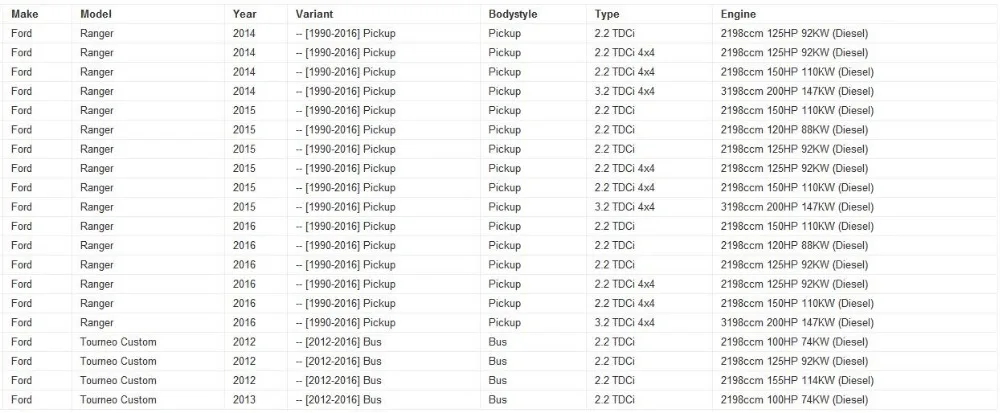Select the Bodystyle column header
1000x413 pixels.
pyautogui.click(x=534, y=14)
